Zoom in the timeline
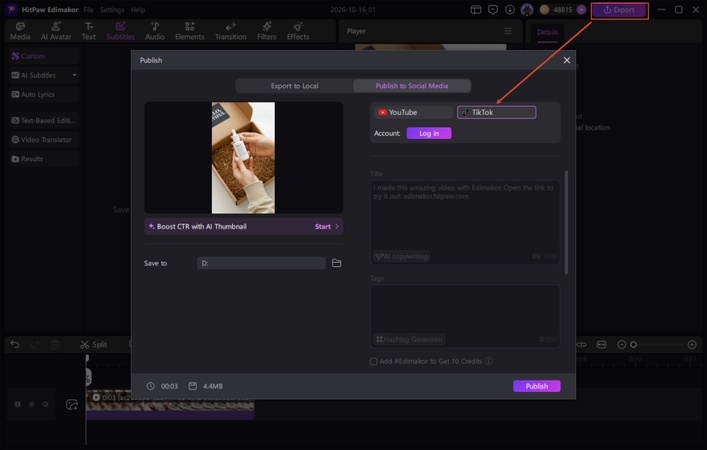 pyautogui.click(x=692, y=344)
